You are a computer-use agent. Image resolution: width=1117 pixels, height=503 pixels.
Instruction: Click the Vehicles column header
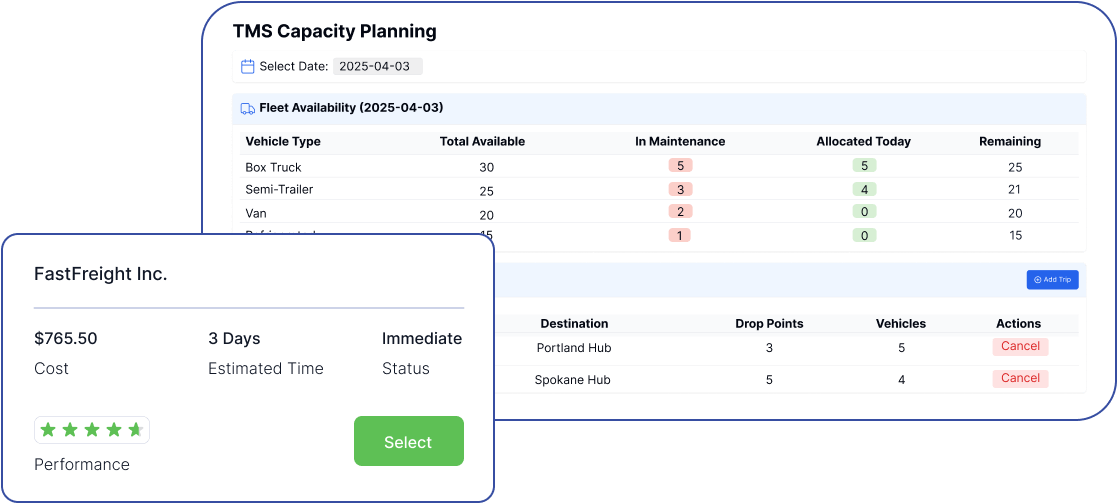(901, 323)
